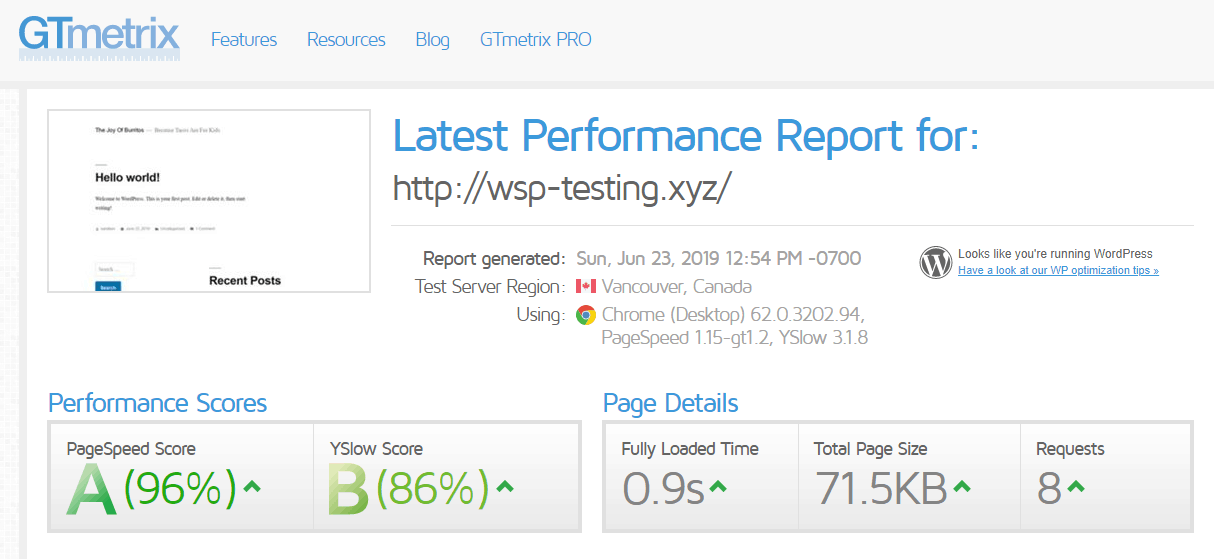The height and width of the screenshot is (559, 1214).
Task: Open the Resources menu item
Action: pyautogui.click(x=346, y=40)
